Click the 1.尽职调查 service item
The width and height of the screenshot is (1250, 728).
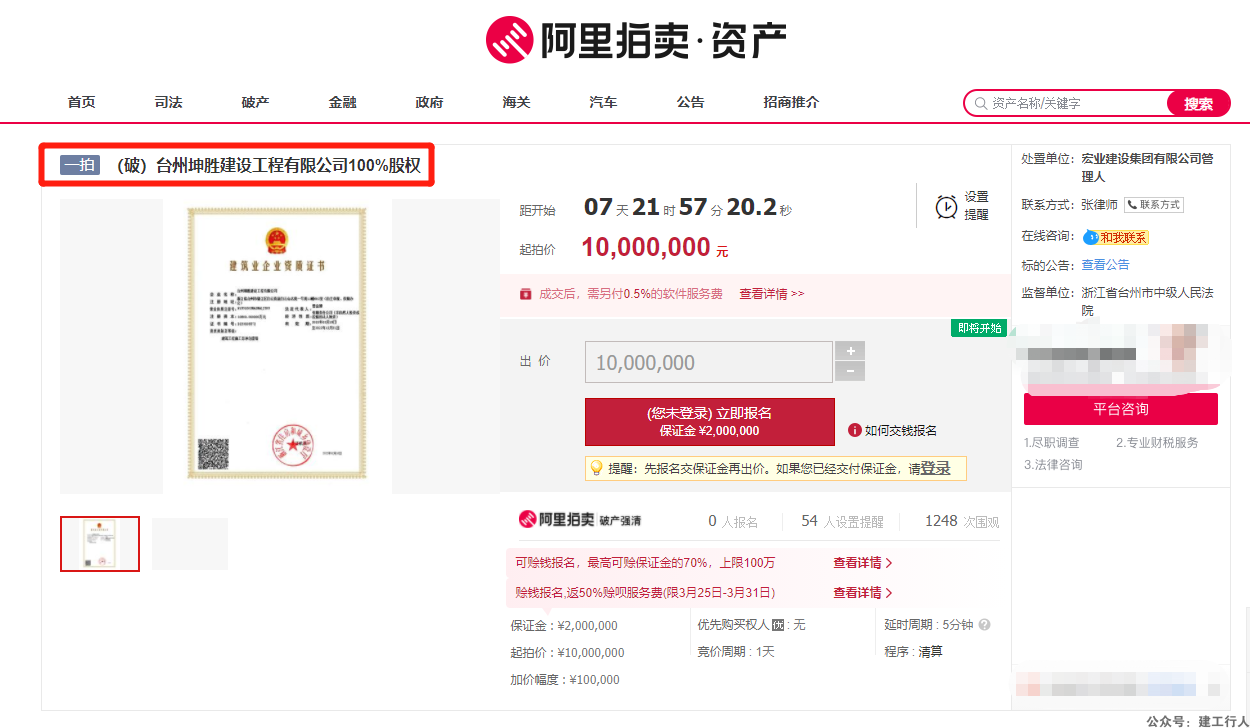pos(1052,442)
